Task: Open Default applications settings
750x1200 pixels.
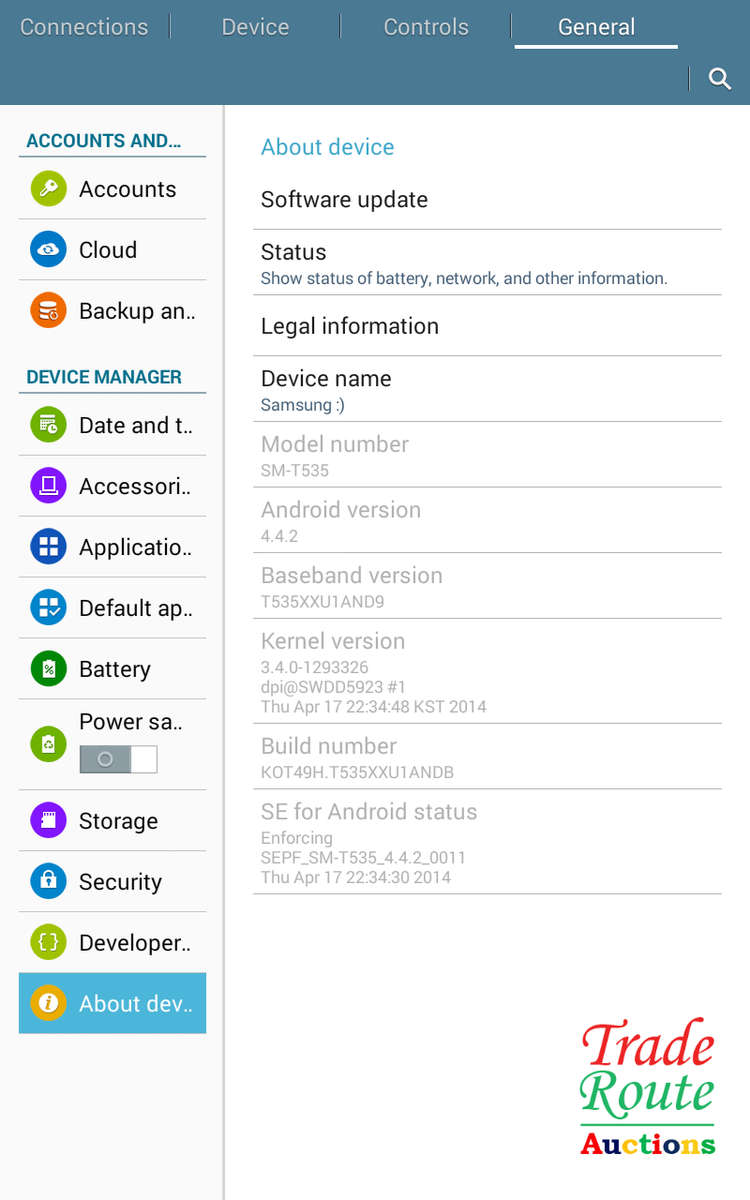Action: 46,608
